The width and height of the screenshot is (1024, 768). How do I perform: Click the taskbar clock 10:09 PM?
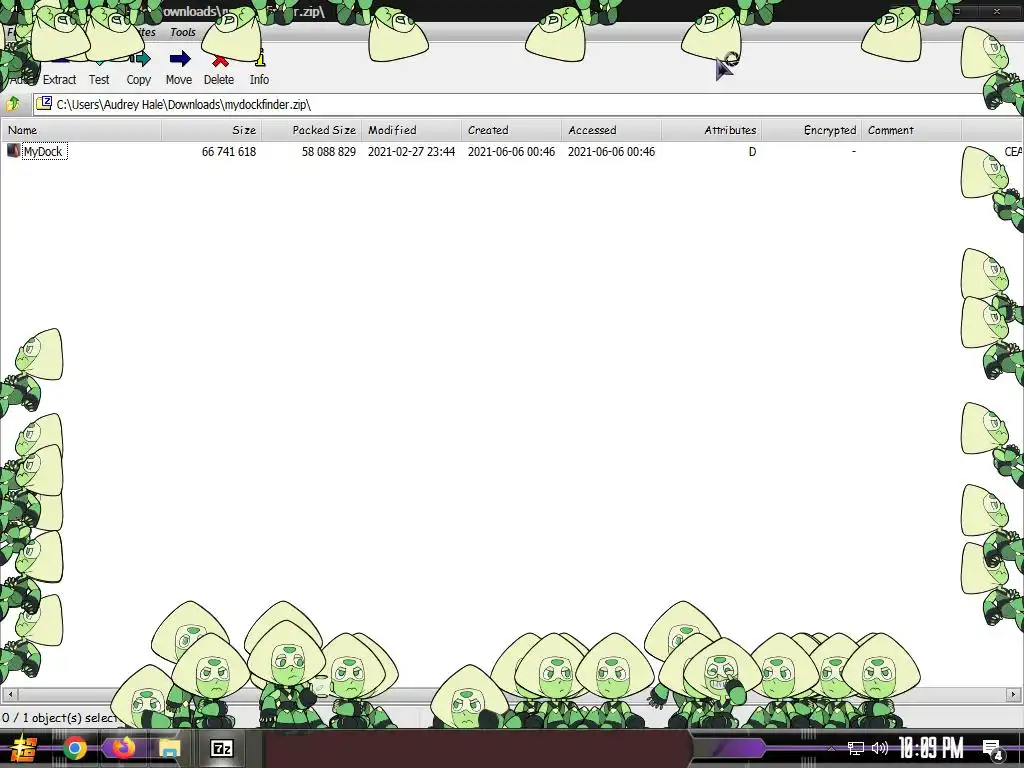click(931, 748)
